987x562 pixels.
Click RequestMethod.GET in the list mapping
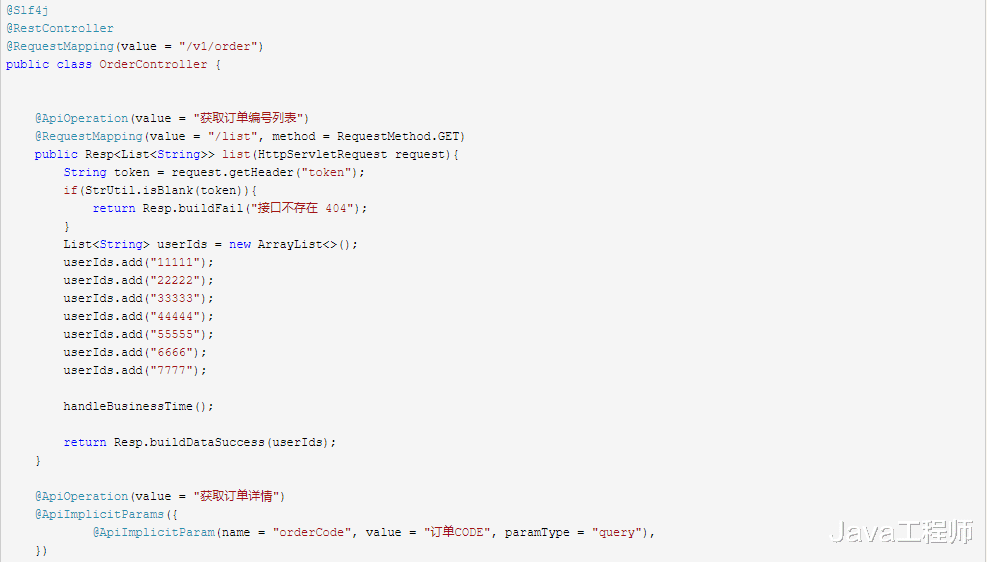click(398, 136)
